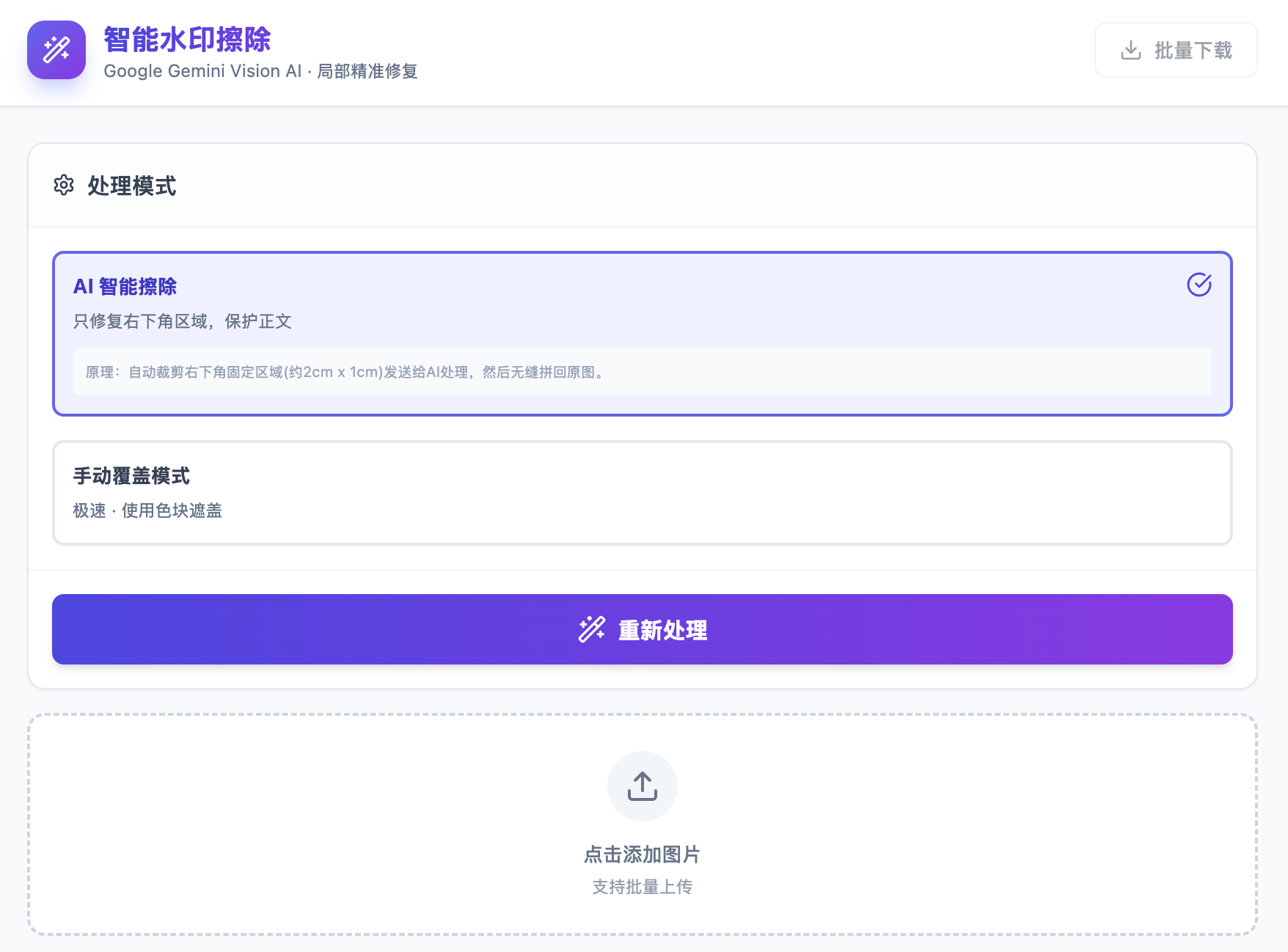
Task: Click the 处理模式 section heading
Action: pos(132,186)
